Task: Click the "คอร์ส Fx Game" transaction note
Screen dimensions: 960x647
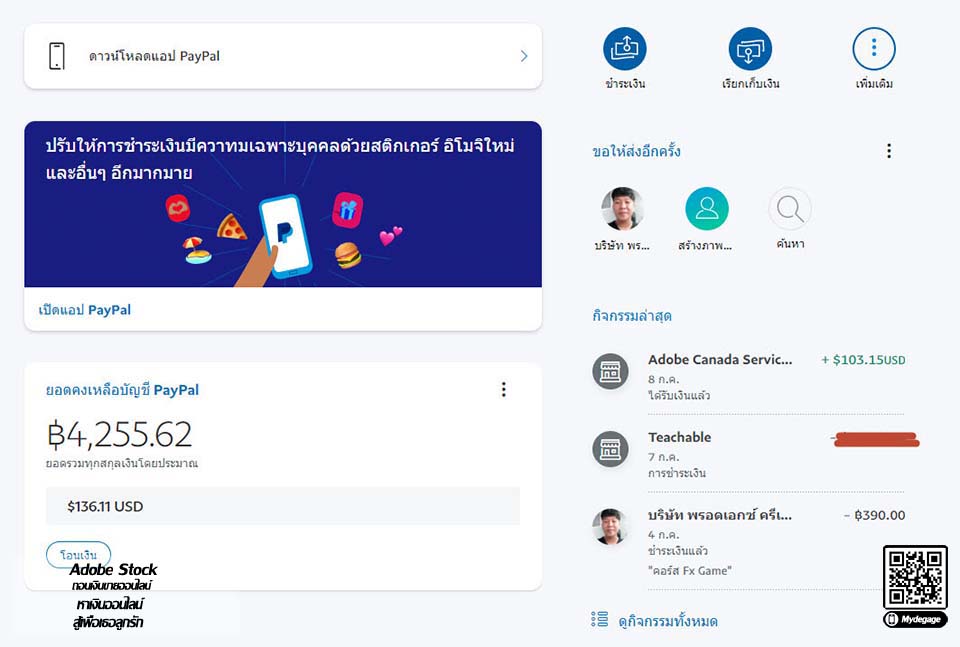Action: pos(689,570)
